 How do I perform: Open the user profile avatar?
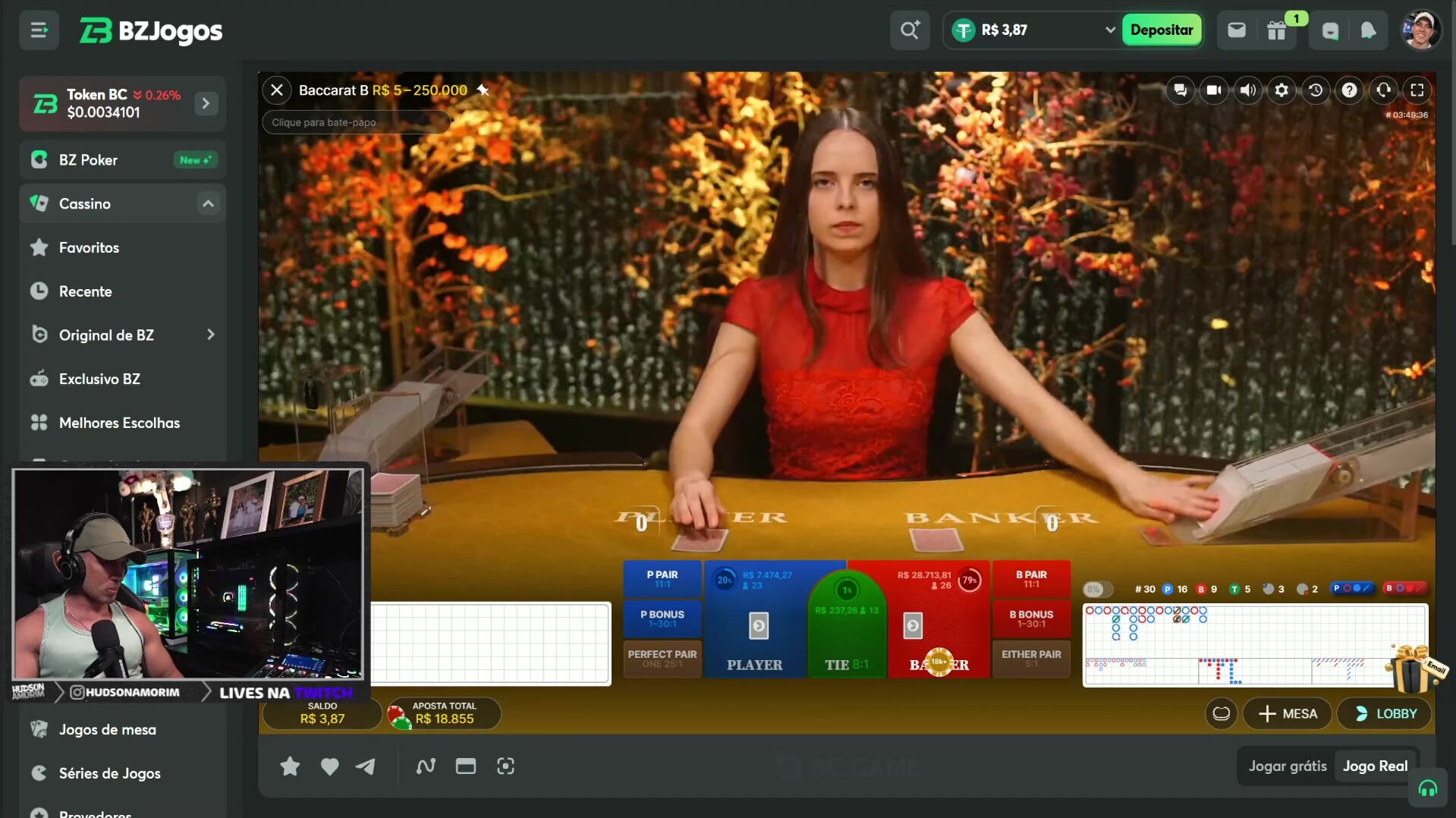[1421, 30]
